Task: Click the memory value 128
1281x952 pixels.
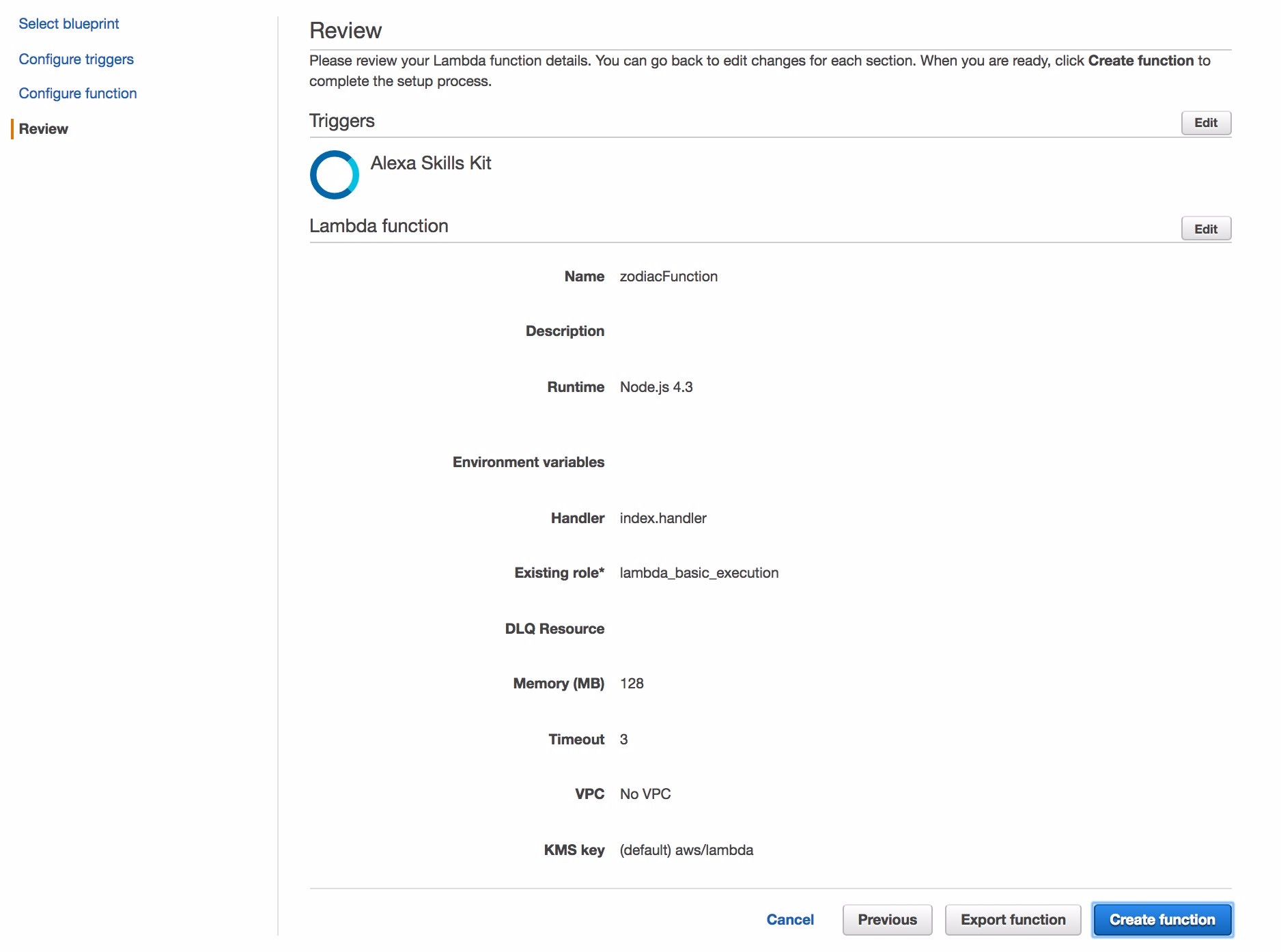Action: pyautogui.click(x=632, y=684)
